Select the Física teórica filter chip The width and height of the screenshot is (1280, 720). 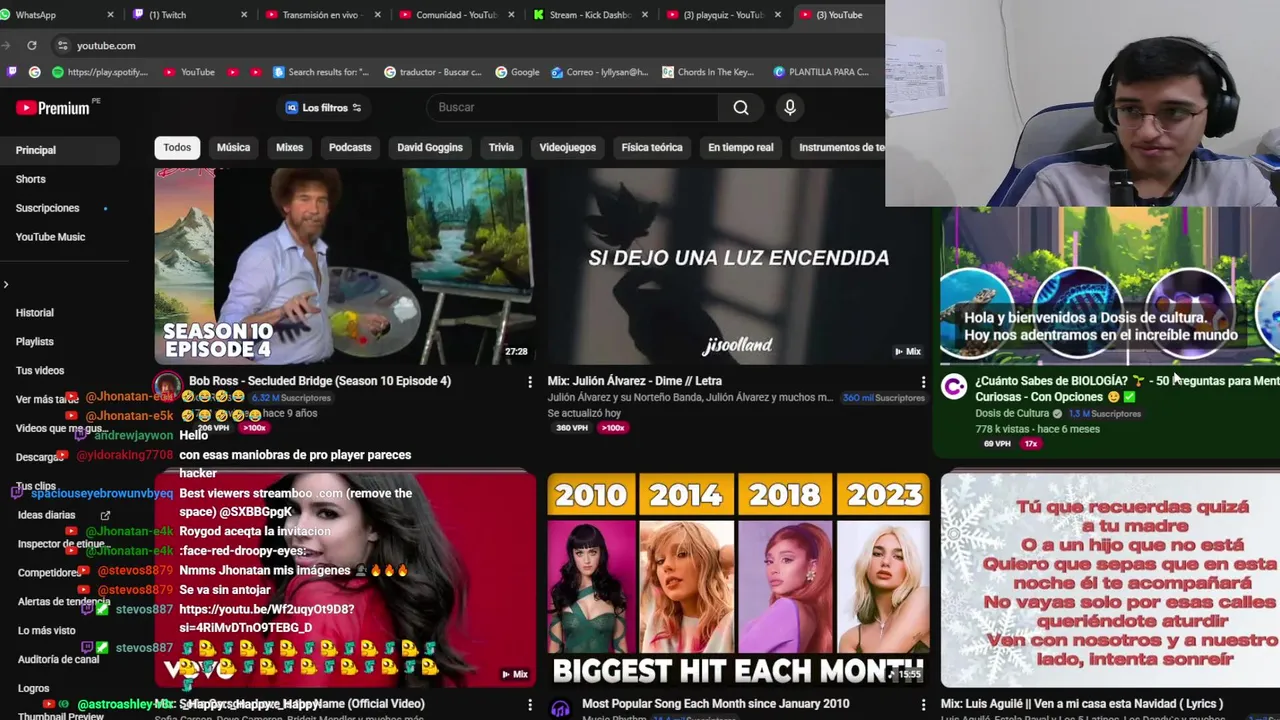tap(652, 147)
